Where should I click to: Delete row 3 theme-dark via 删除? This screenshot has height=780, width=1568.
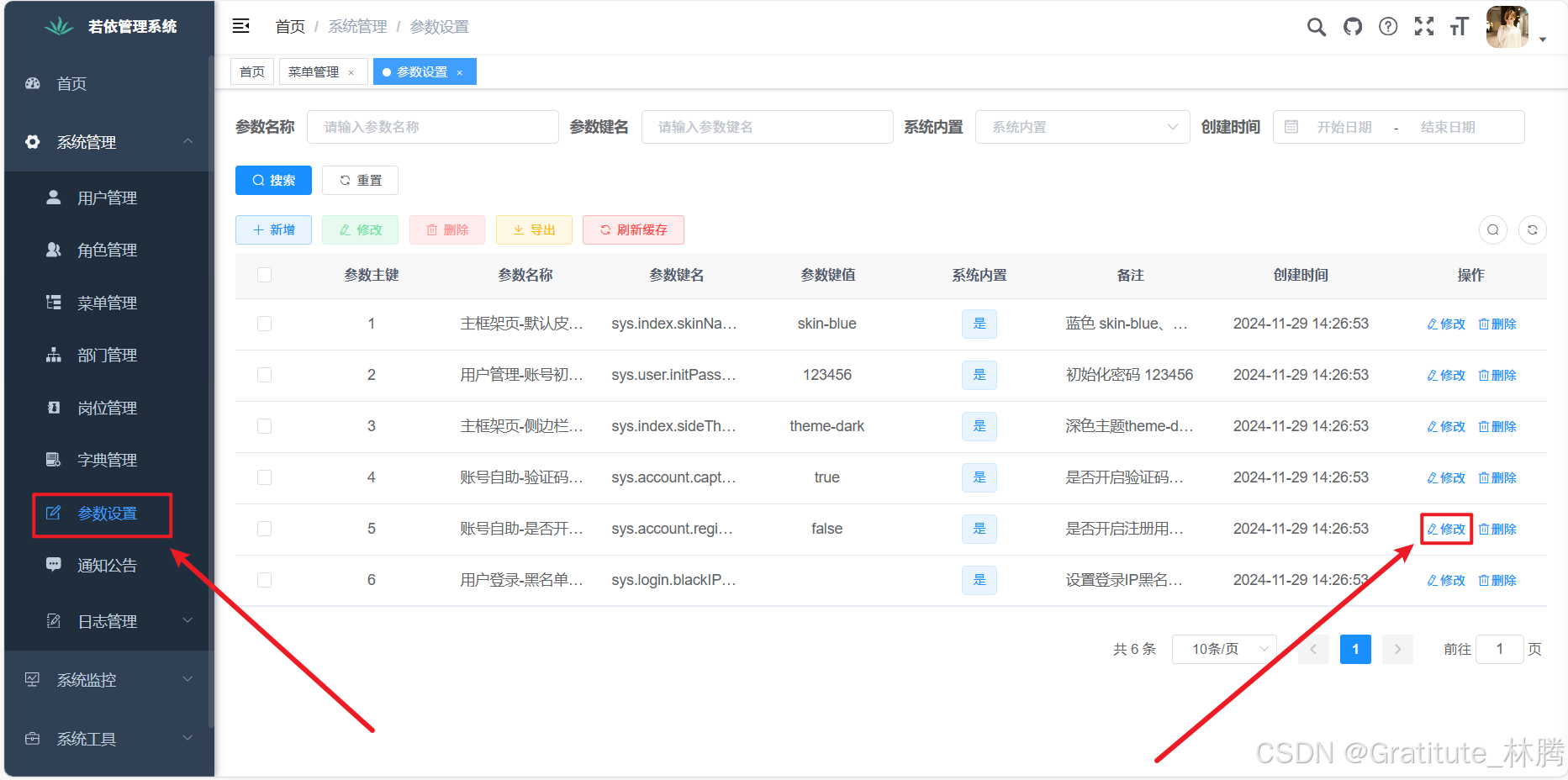pyautogui.click(x=1497, y=426)
